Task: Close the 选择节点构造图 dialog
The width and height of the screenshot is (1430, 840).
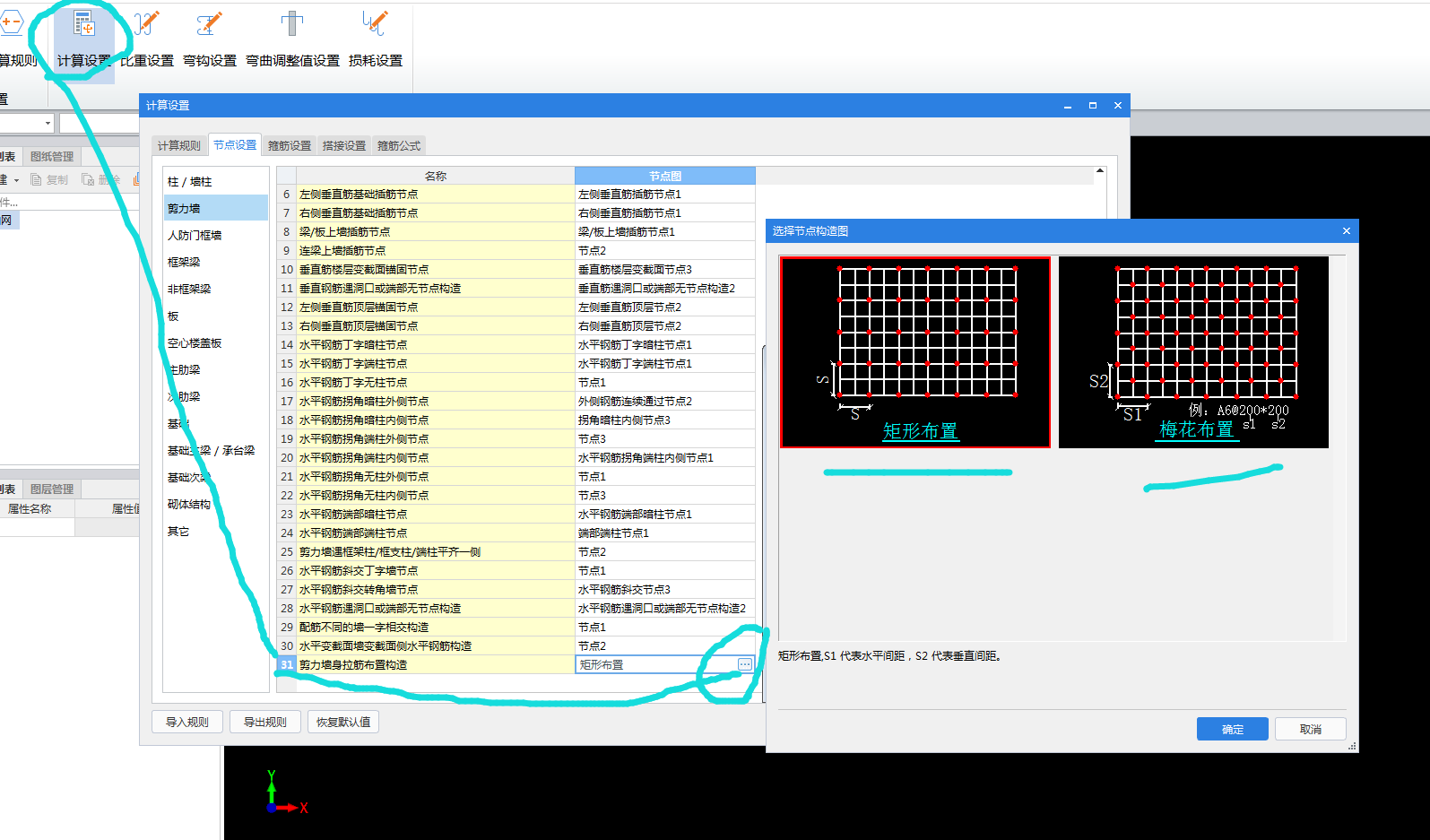Action: [1346, 230]
